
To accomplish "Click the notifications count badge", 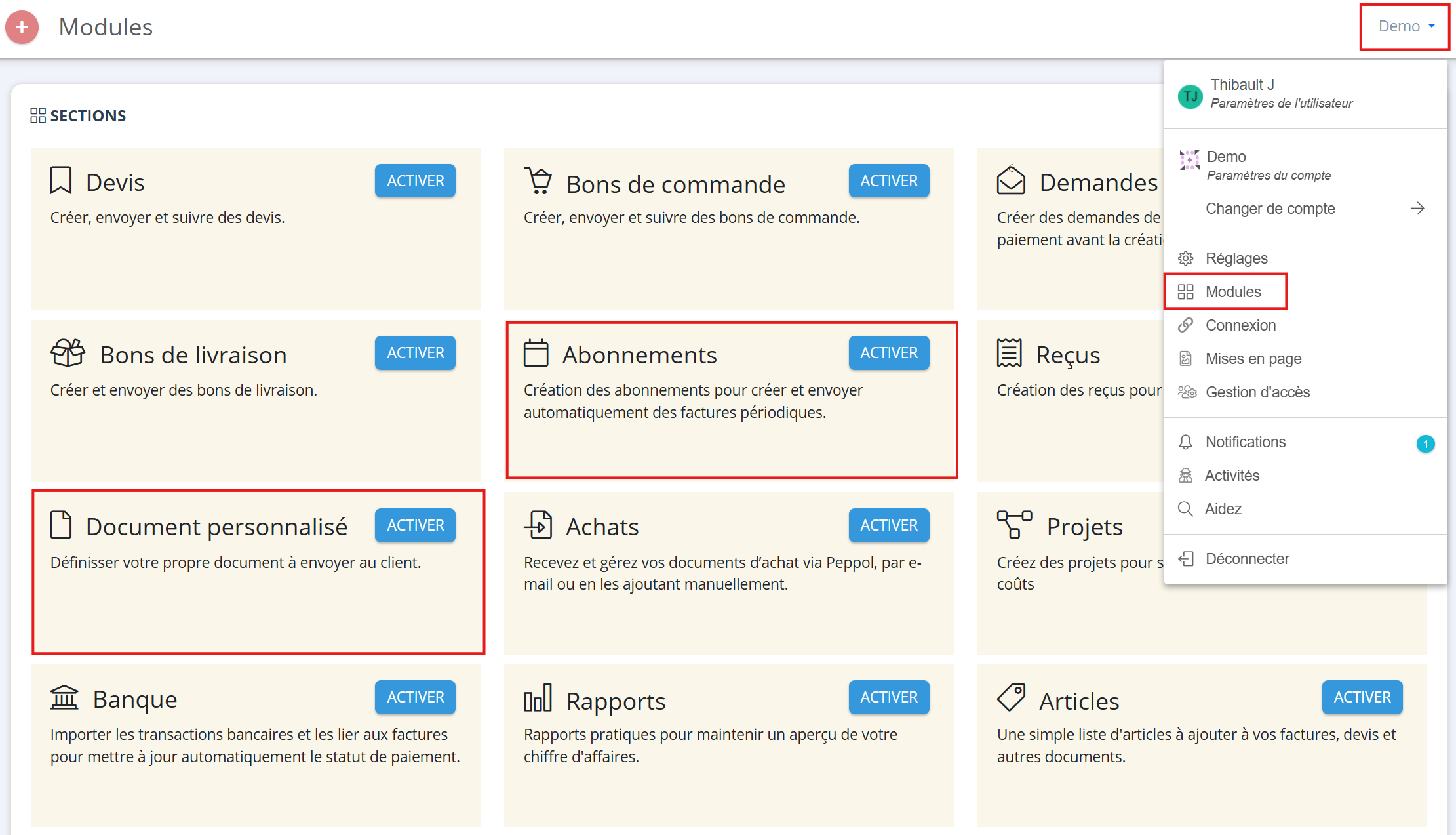I will (x=1425, y=444).
